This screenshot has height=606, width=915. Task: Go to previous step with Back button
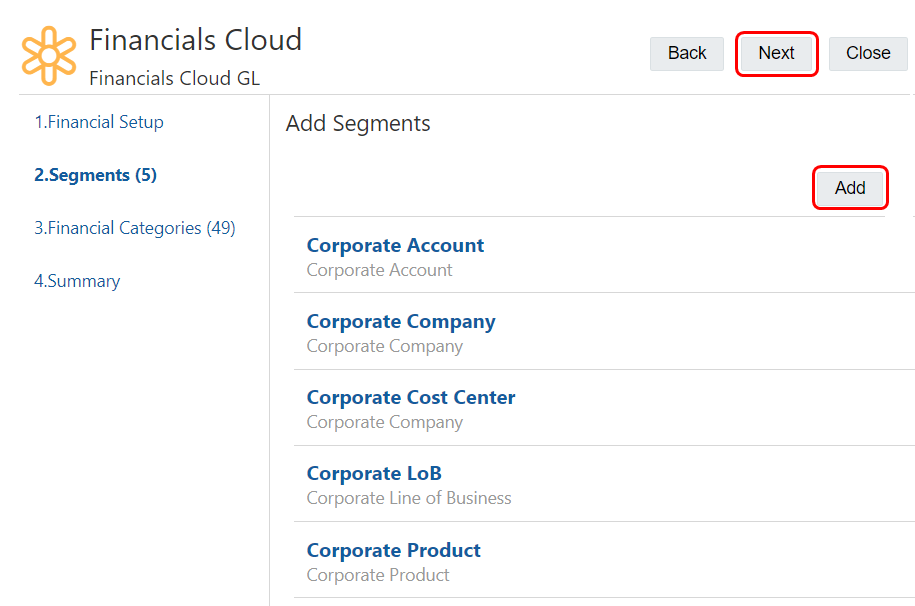[687, 54]
